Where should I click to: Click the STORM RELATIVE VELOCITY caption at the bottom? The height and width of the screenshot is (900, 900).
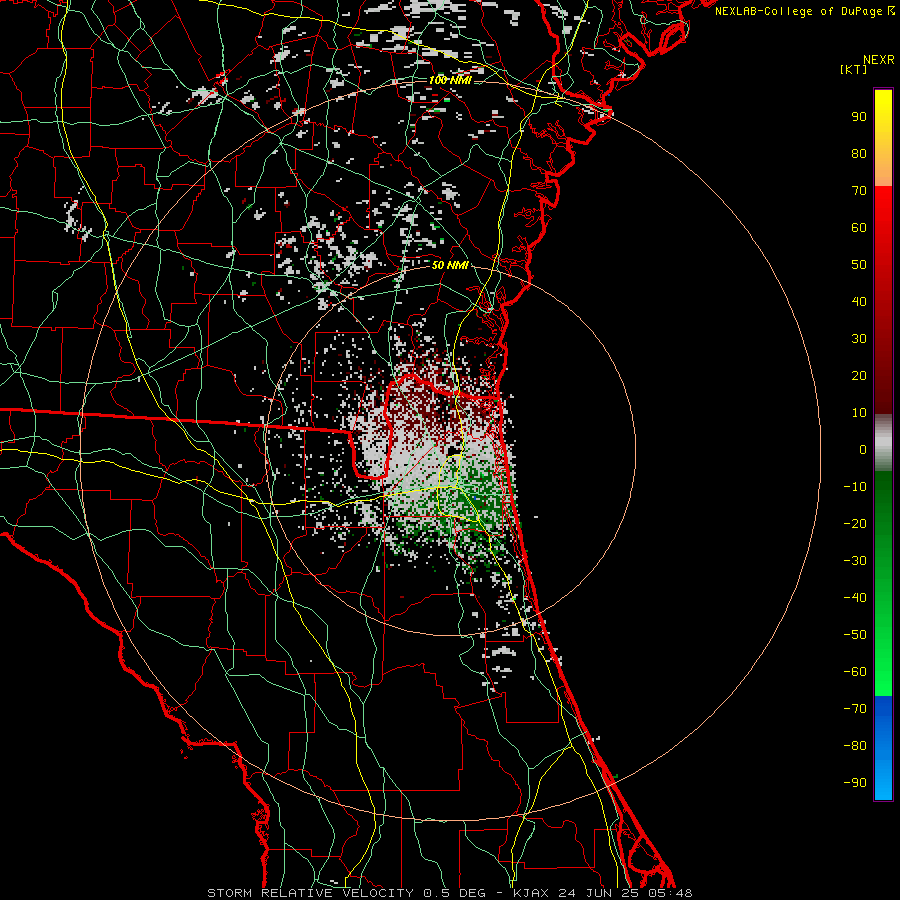(313, 893)
